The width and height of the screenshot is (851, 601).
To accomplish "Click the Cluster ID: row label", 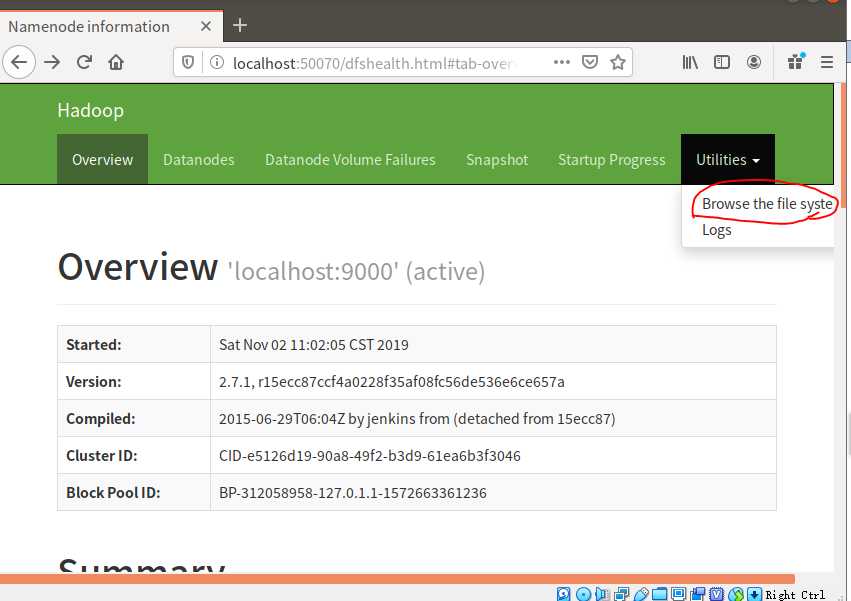I will point(101,456).
